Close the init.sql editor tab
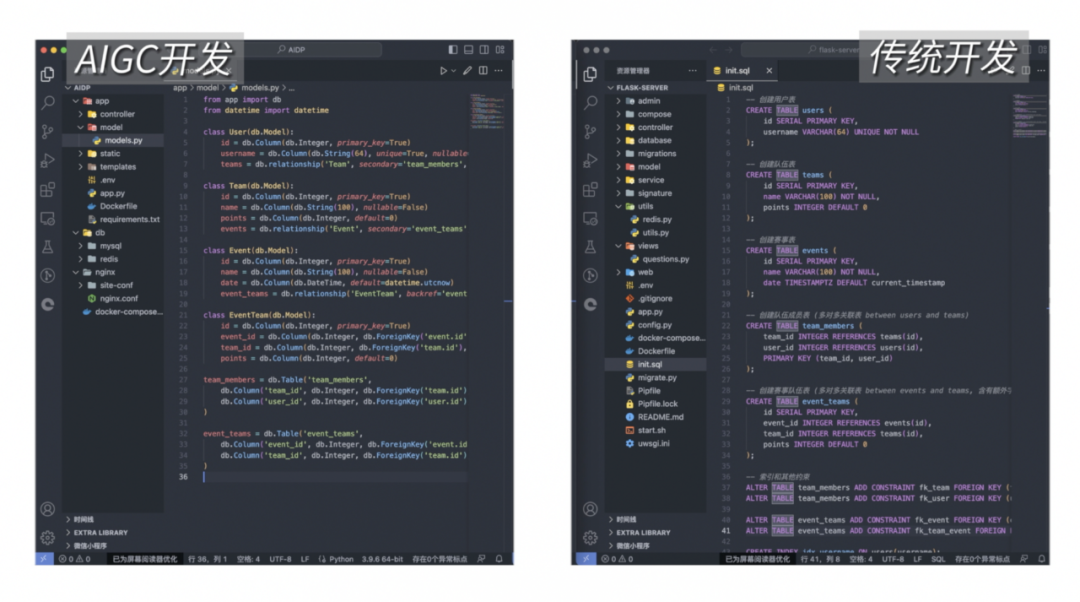This screenshot has height=602, width=1080. click(x=769, y=70)
